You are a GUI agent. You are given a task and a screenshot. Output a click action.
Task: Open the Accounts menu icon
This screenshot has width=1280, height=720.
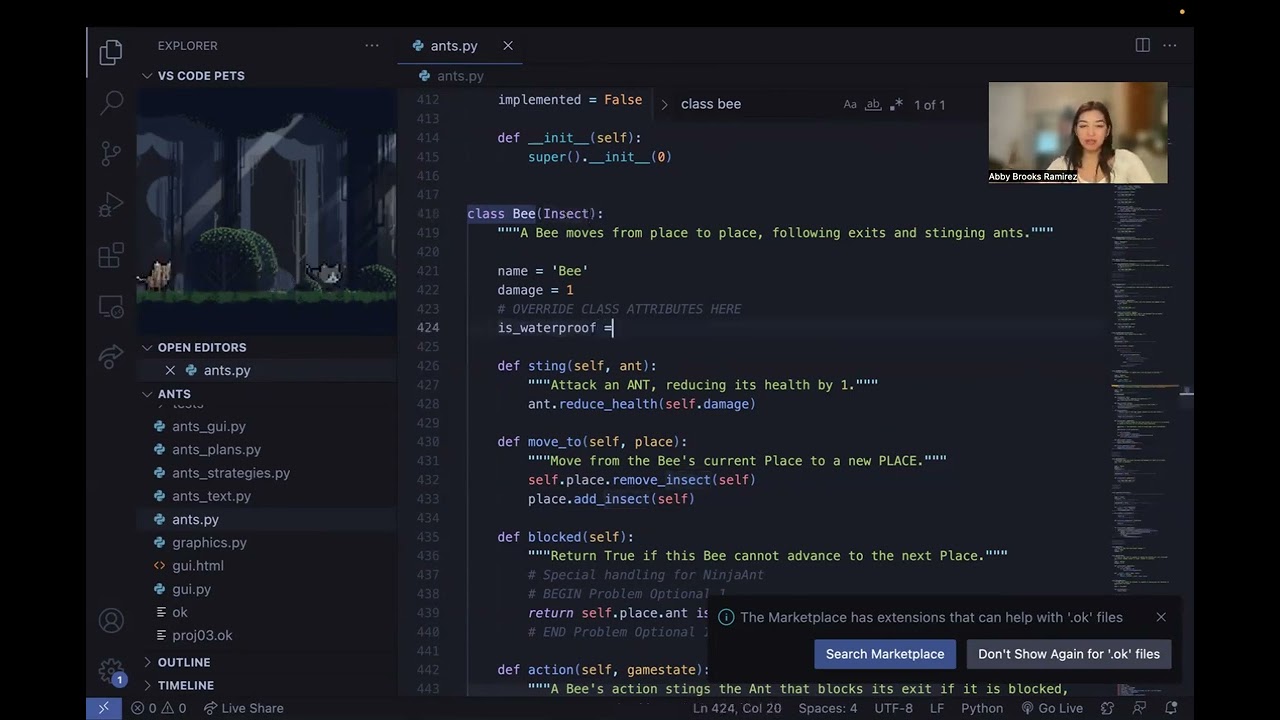point(111,621)
